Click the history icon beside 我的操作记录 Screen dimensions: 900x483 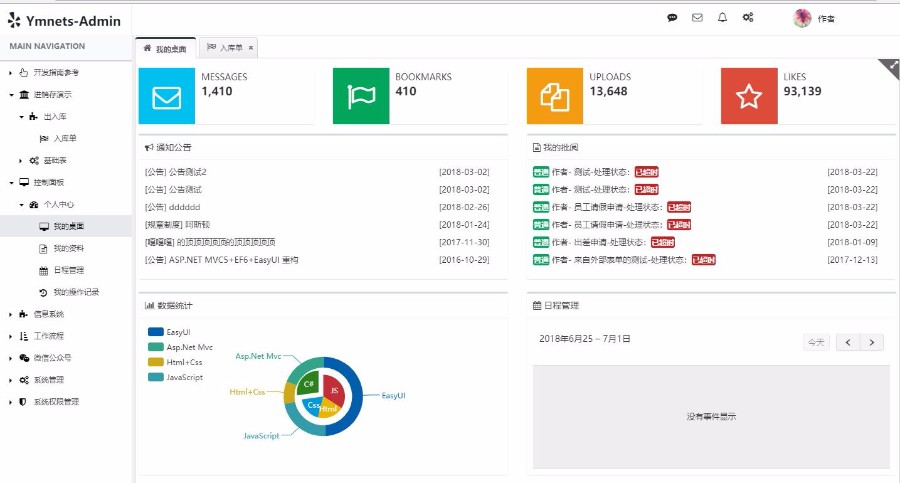44,292
